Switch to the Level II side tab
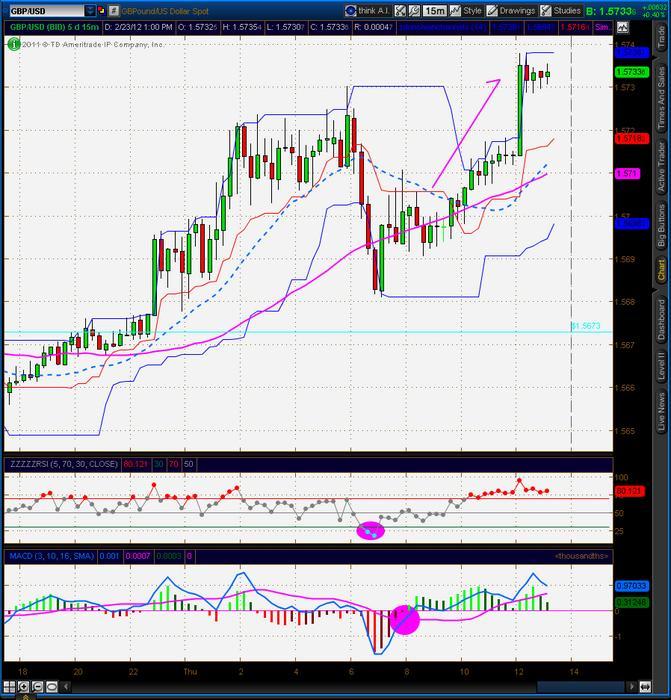 (x=661, y=366)
